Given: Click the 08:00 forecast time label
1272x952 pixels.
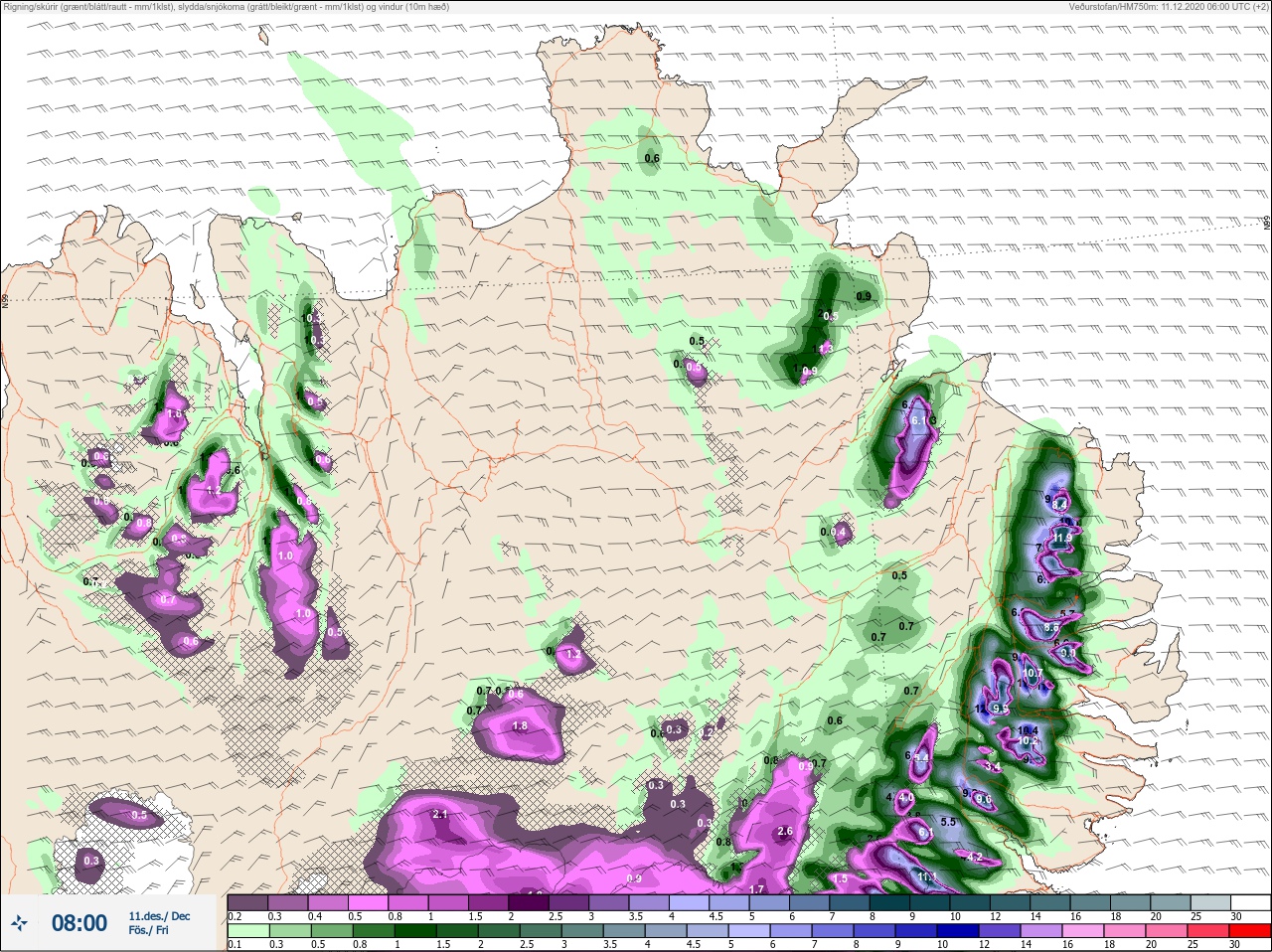Looking at the screenshot, I should 79,923.
